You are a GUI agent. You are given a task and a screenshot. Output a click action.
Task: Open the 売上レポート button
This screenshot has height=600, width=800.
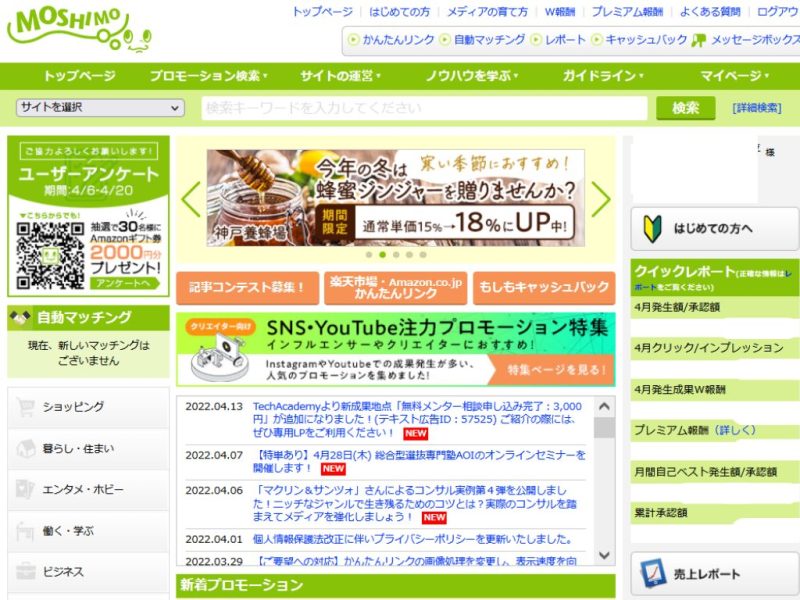[x=714, y=573]
